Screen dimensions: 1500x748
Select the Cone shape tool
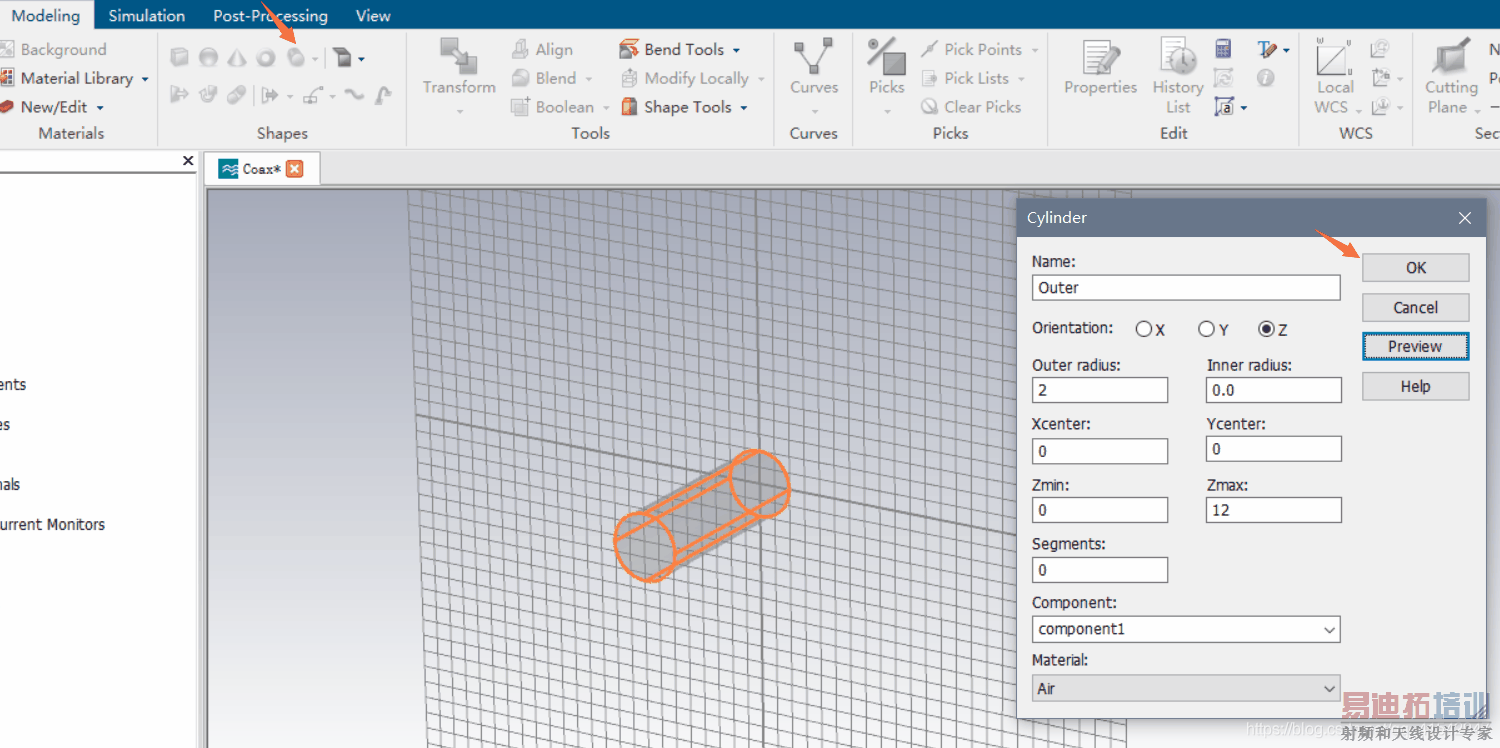[237, 58]
